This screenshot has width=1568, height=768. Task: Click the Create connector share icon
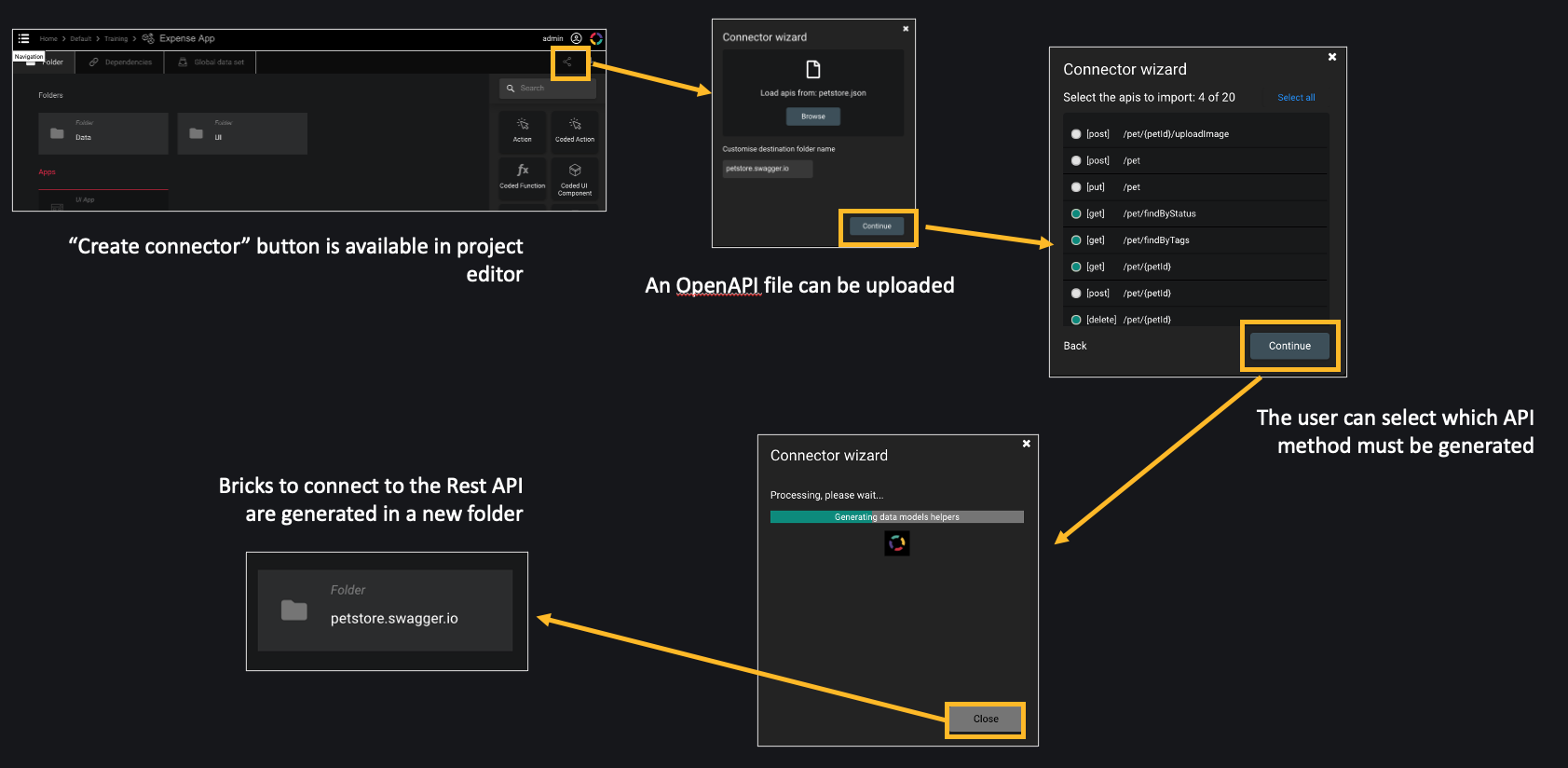[567, 62]
